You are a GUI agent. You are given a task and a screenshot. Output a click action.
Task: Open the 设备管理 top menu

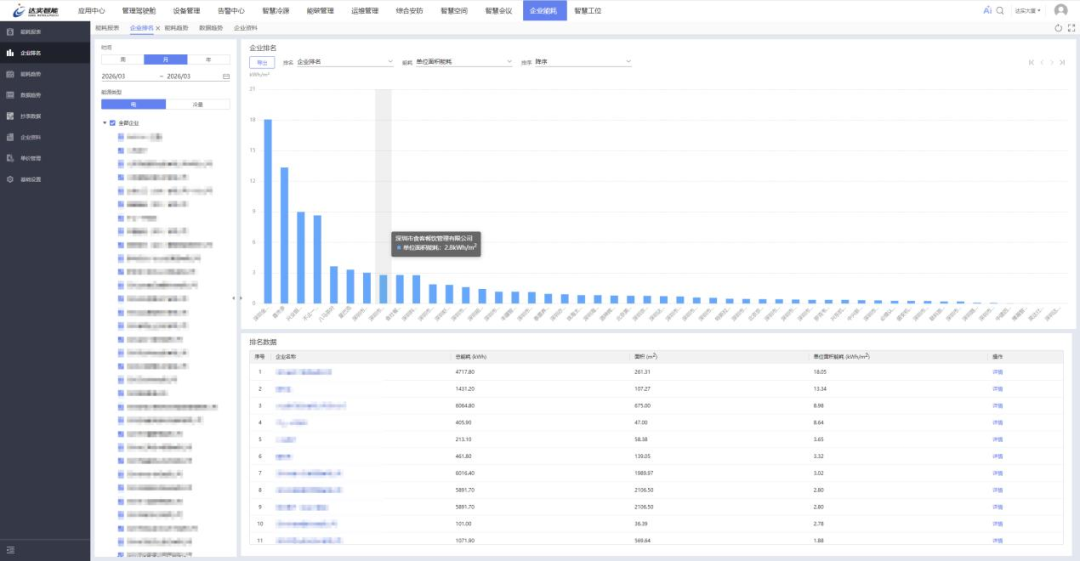tap(186, 10)
